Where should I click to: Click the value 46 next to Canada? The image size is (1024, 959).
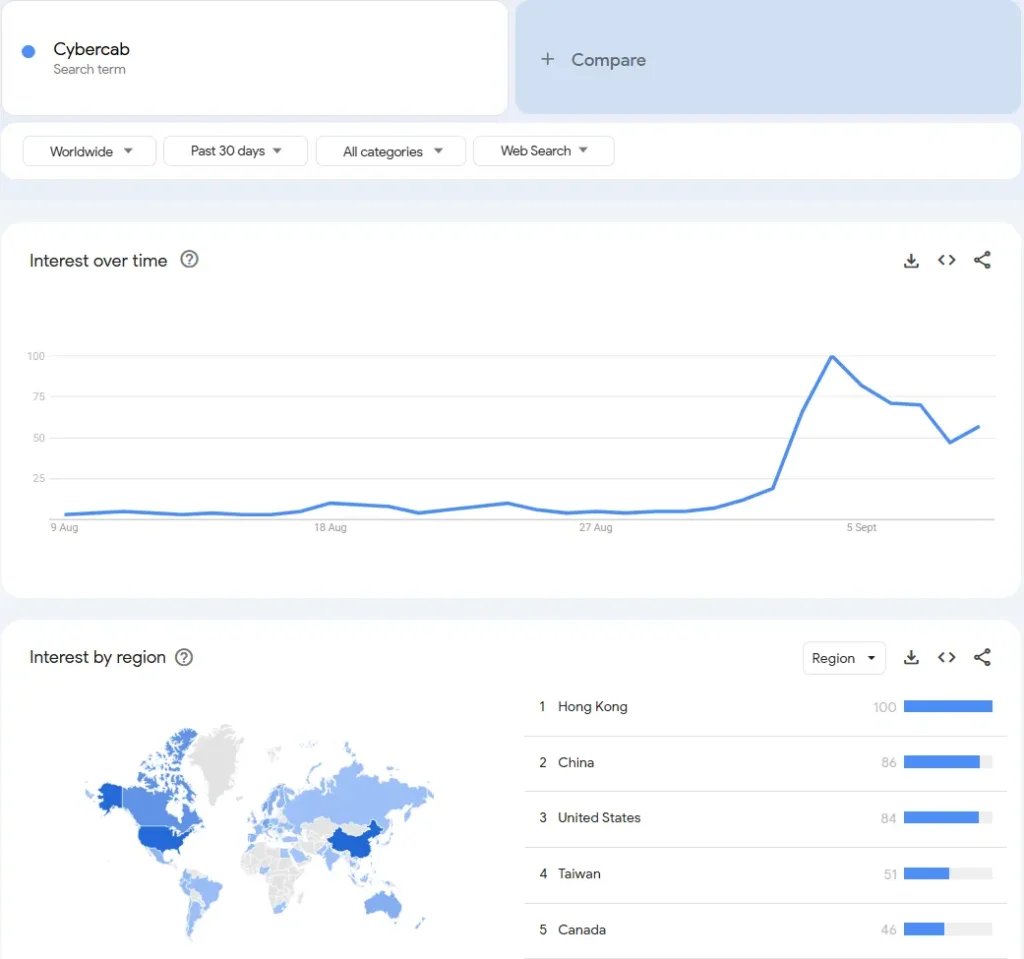tap(888, 930)
